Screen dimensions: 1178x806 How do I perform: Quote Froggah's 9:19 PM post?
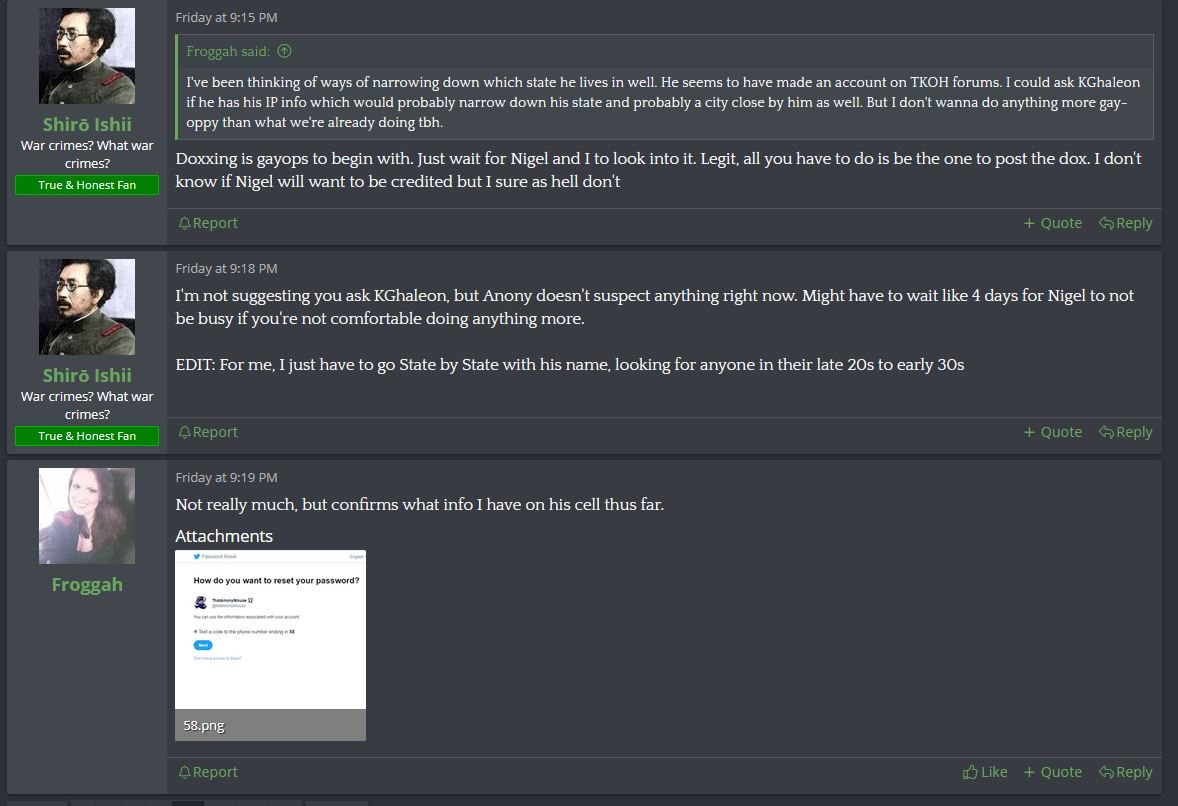[x=1053, y=772]
